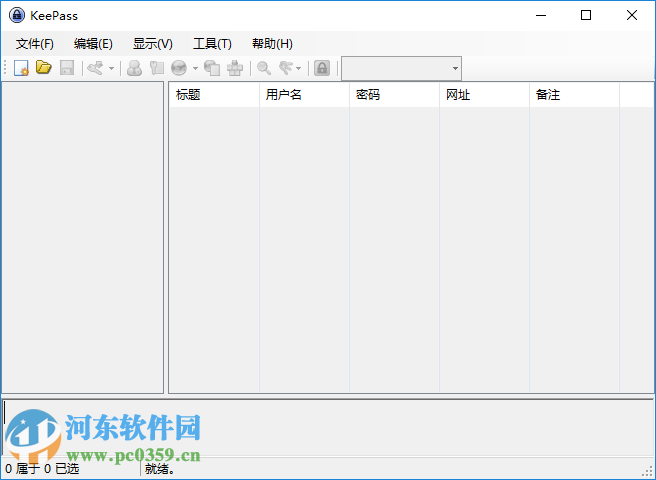
Task: Click the Copy user name icon
Action: (134, 68)
